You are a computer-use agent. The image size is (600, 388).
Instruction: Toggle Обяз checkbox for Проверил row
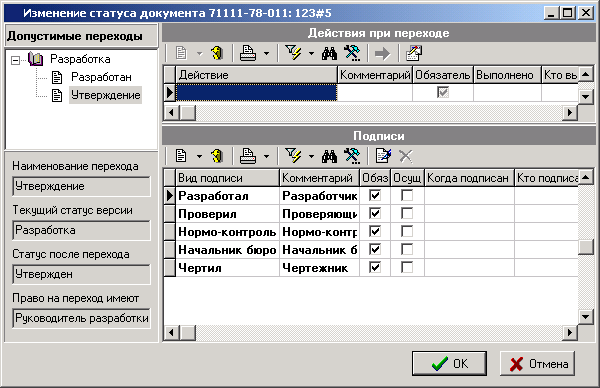pos(375,214)
